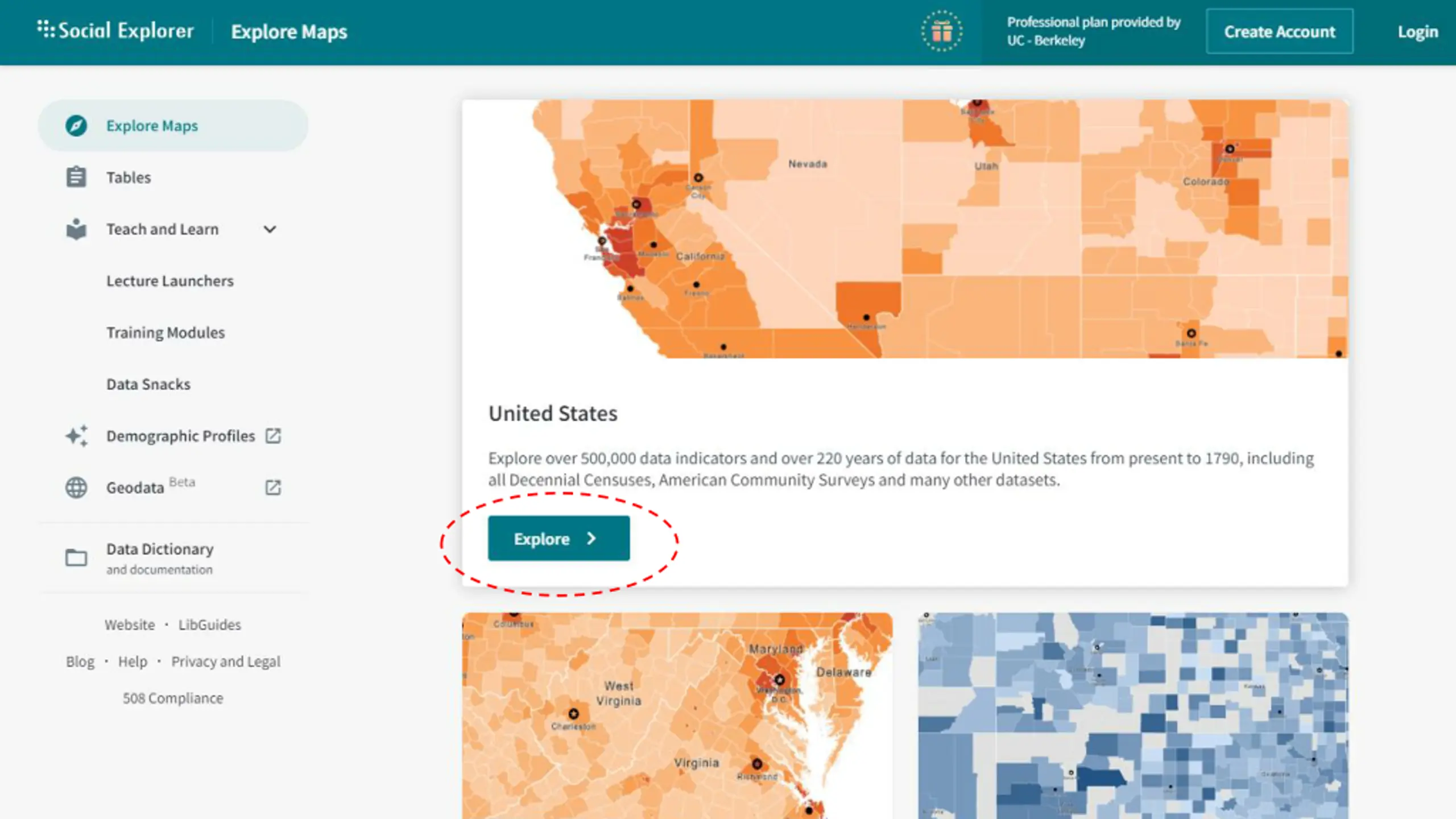
Task: Click the Geodata globe icon
Action: coord(76,488)
